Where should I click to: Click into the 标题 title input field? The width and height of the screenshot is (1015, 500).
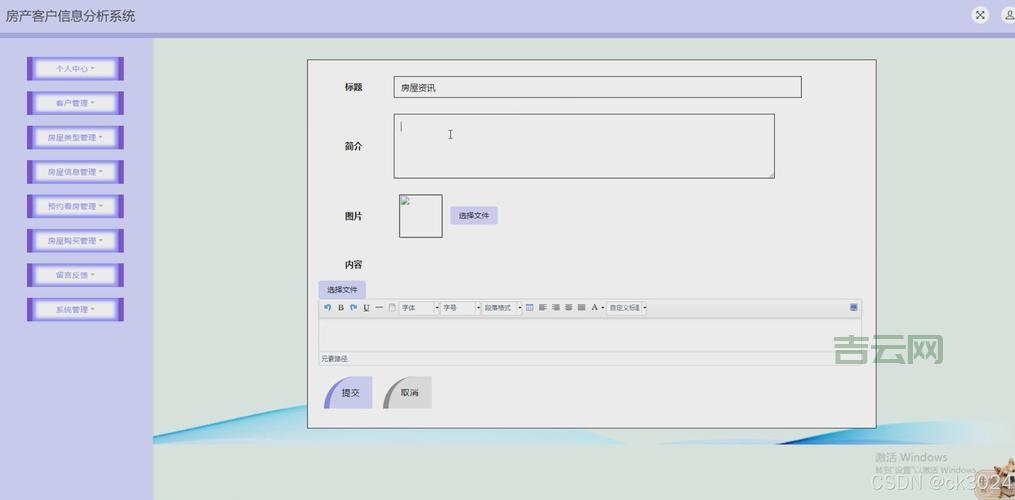pyautogui.click(x=597, y=88)
